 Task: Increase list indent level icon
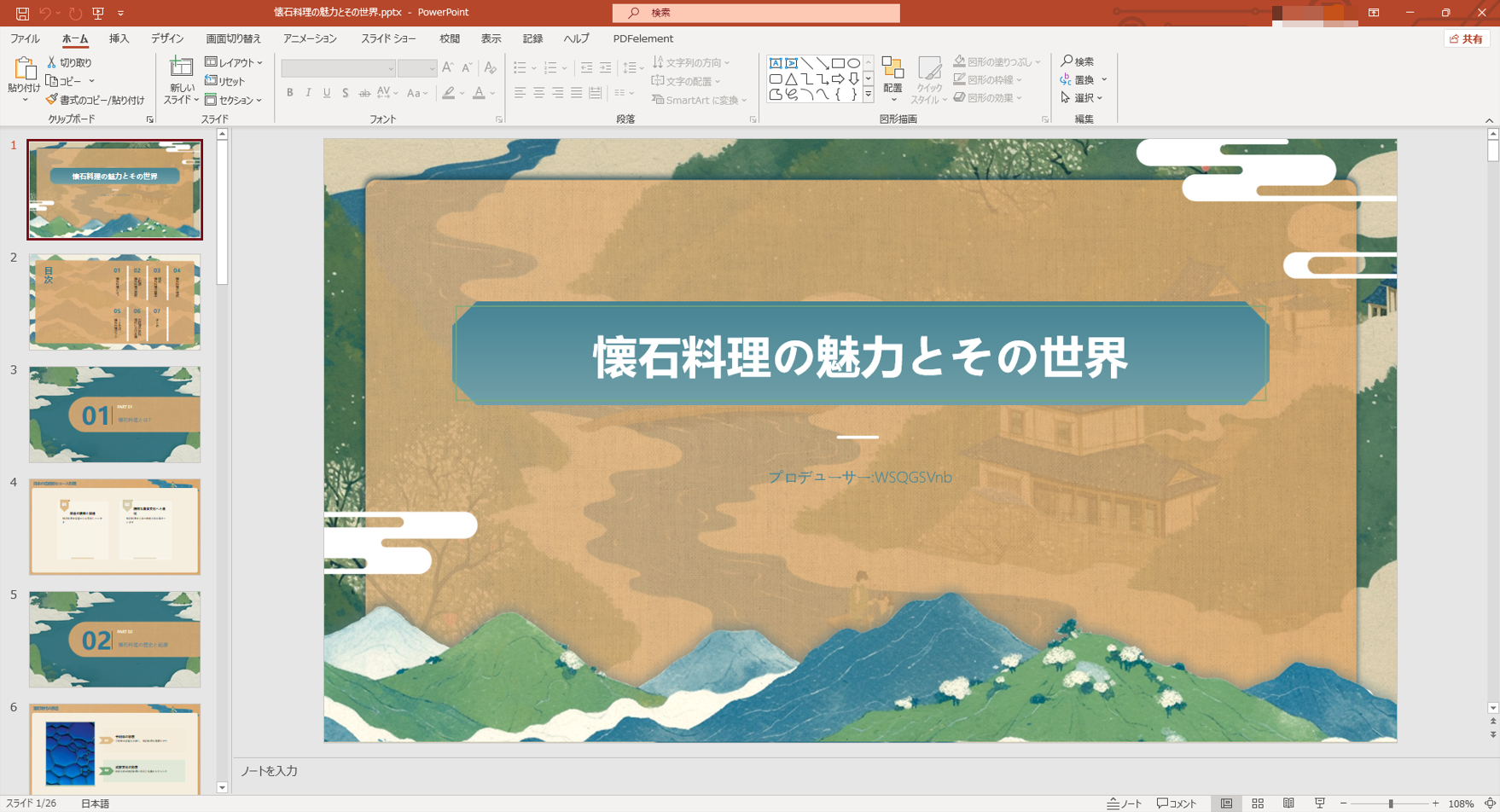pyautogui.click(x=605, y=68)
